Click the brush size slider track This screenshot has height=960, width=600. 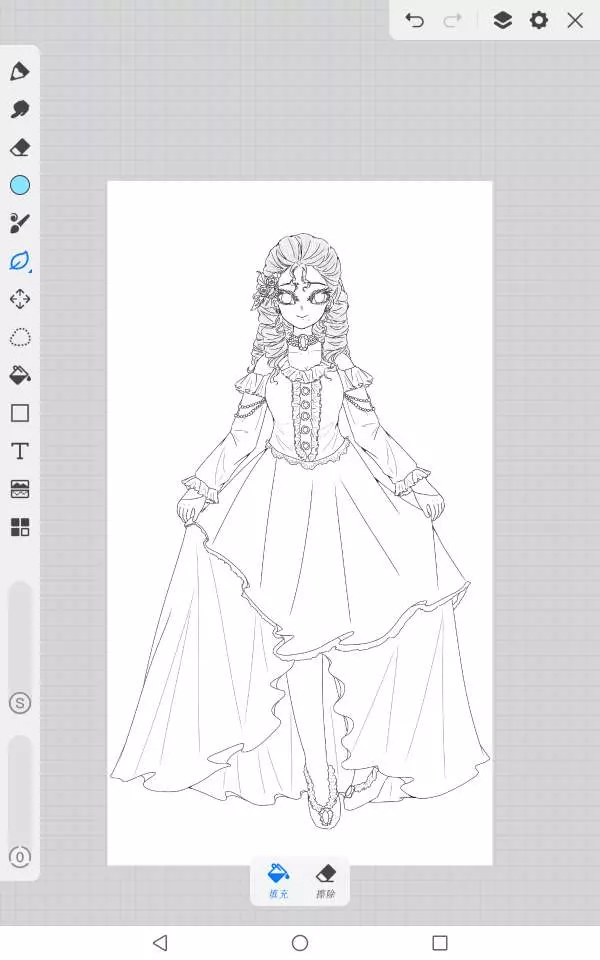pos(20,630)
